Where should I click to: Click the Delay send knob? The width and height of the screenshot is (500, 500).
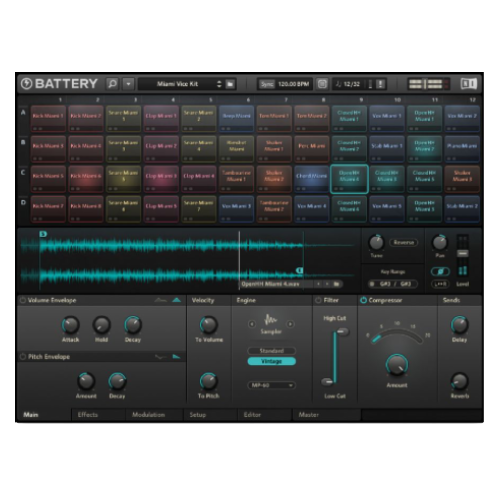tap(459, 325)
